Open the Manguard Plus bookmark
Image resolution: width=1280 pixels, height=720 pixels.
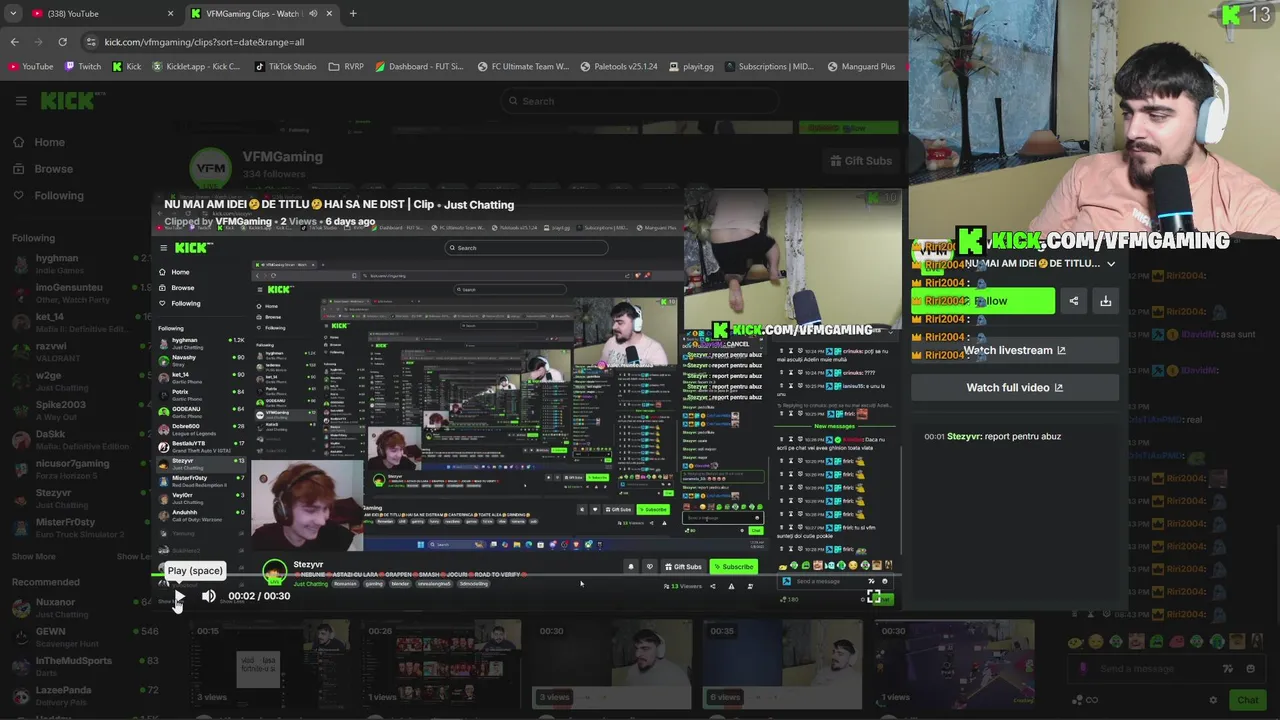861,67
